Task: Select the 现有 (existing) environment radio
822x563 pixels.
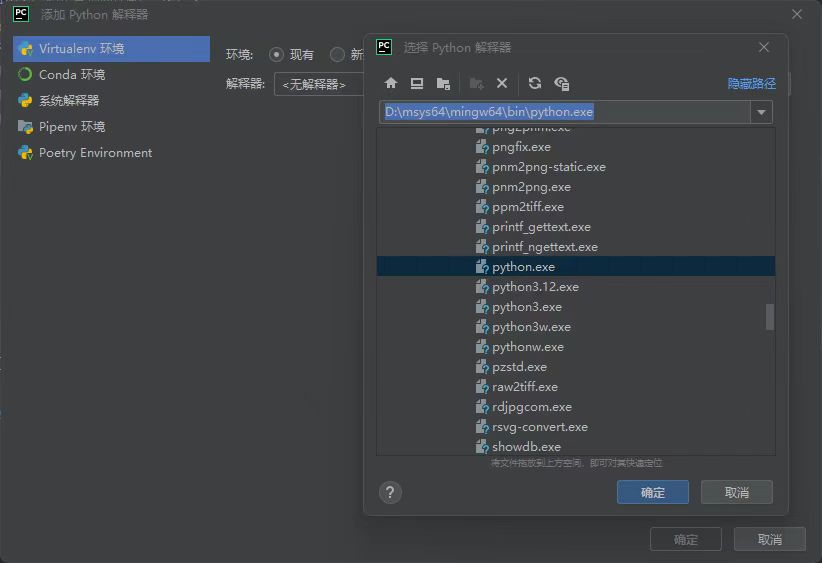Action: (276, 55)
